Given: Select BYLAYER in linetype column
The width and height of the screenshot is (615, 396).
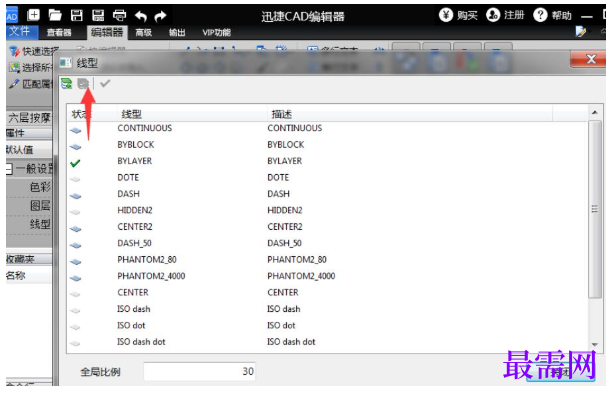Looking at the screenshot, I should point(135,161).
